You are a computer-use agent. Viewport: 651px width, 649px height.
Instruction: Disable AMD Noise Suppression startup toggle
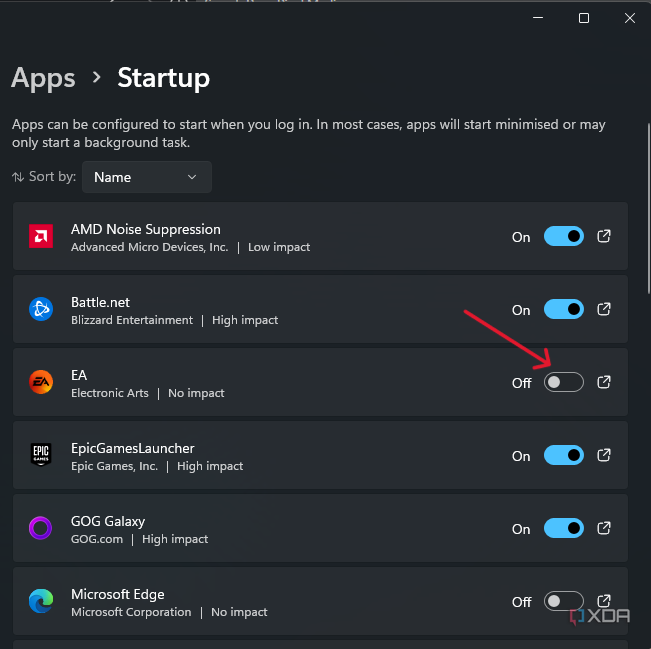point(563,236)
